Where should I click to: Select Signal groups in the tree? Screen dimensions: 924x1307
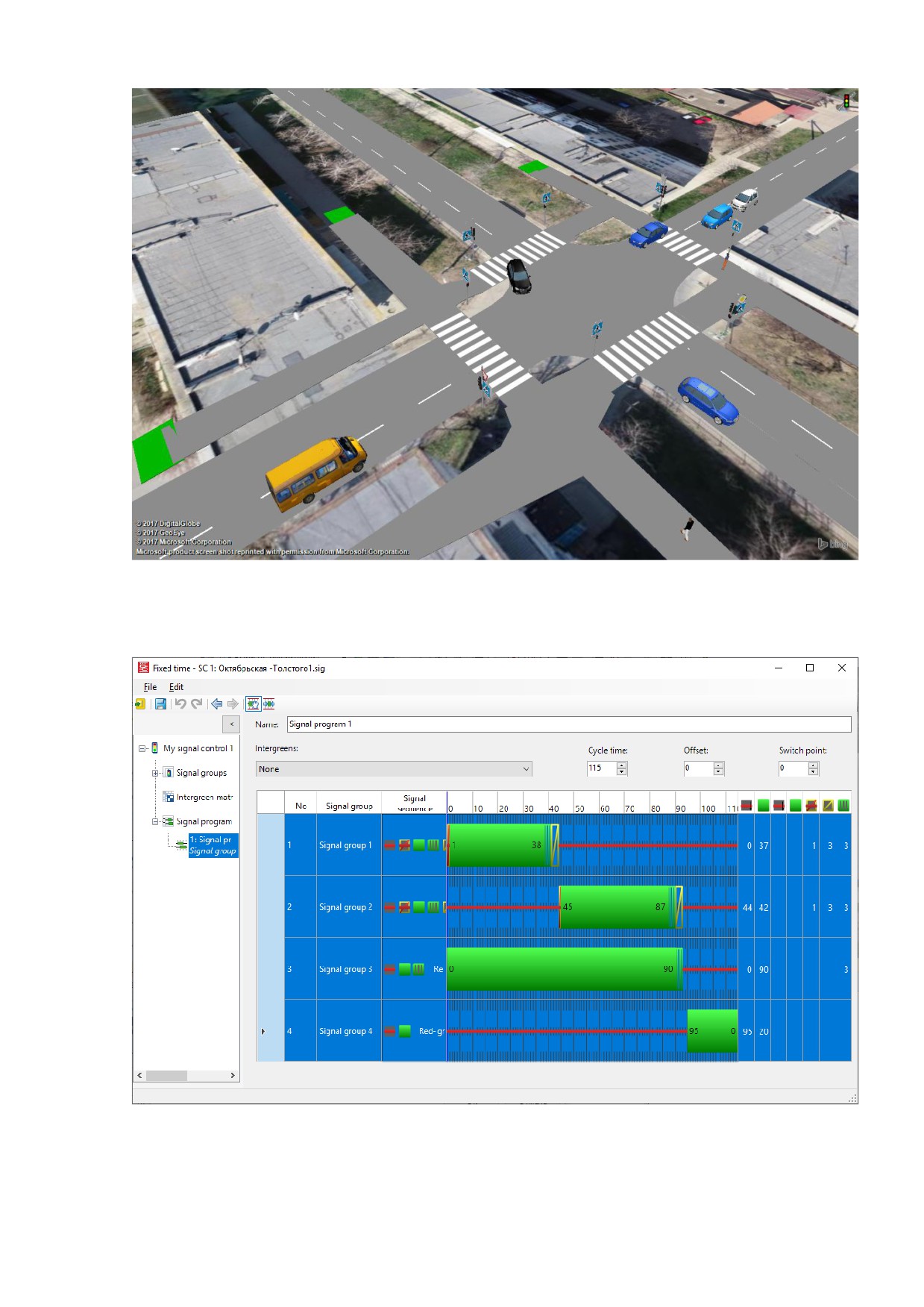click(201, 773)
